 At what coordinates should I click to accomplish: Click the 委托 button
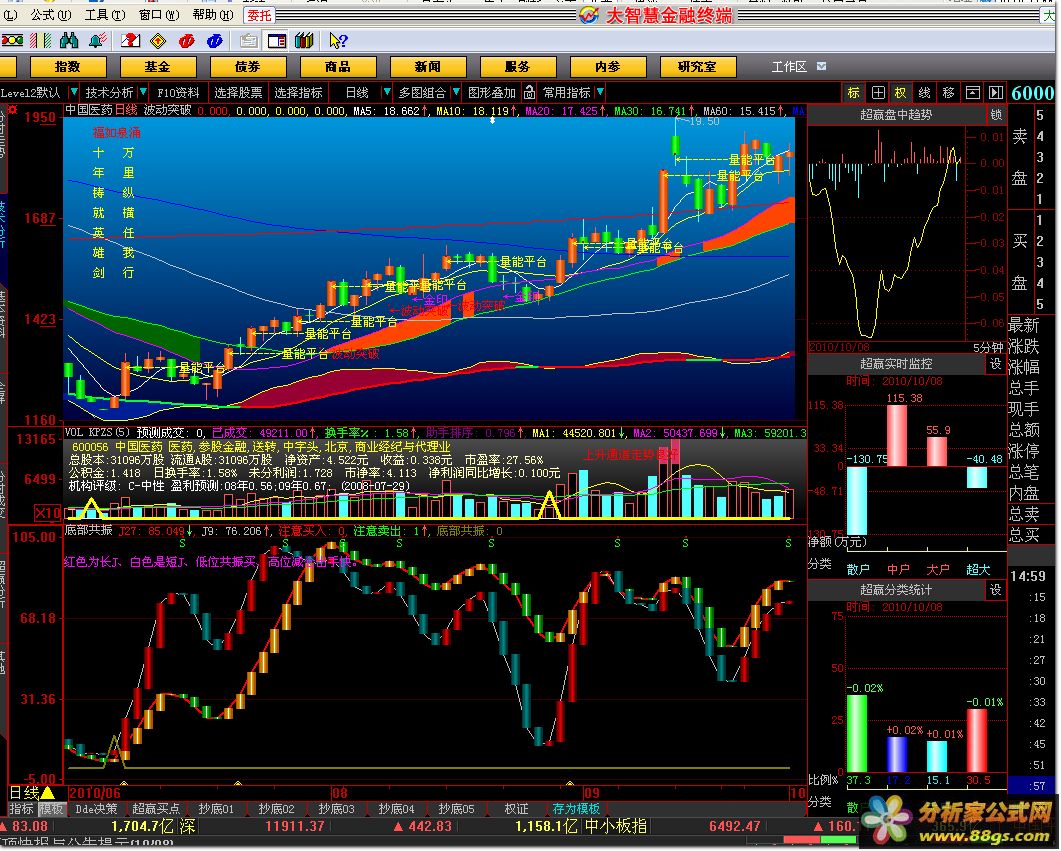(x=259, y=15)
